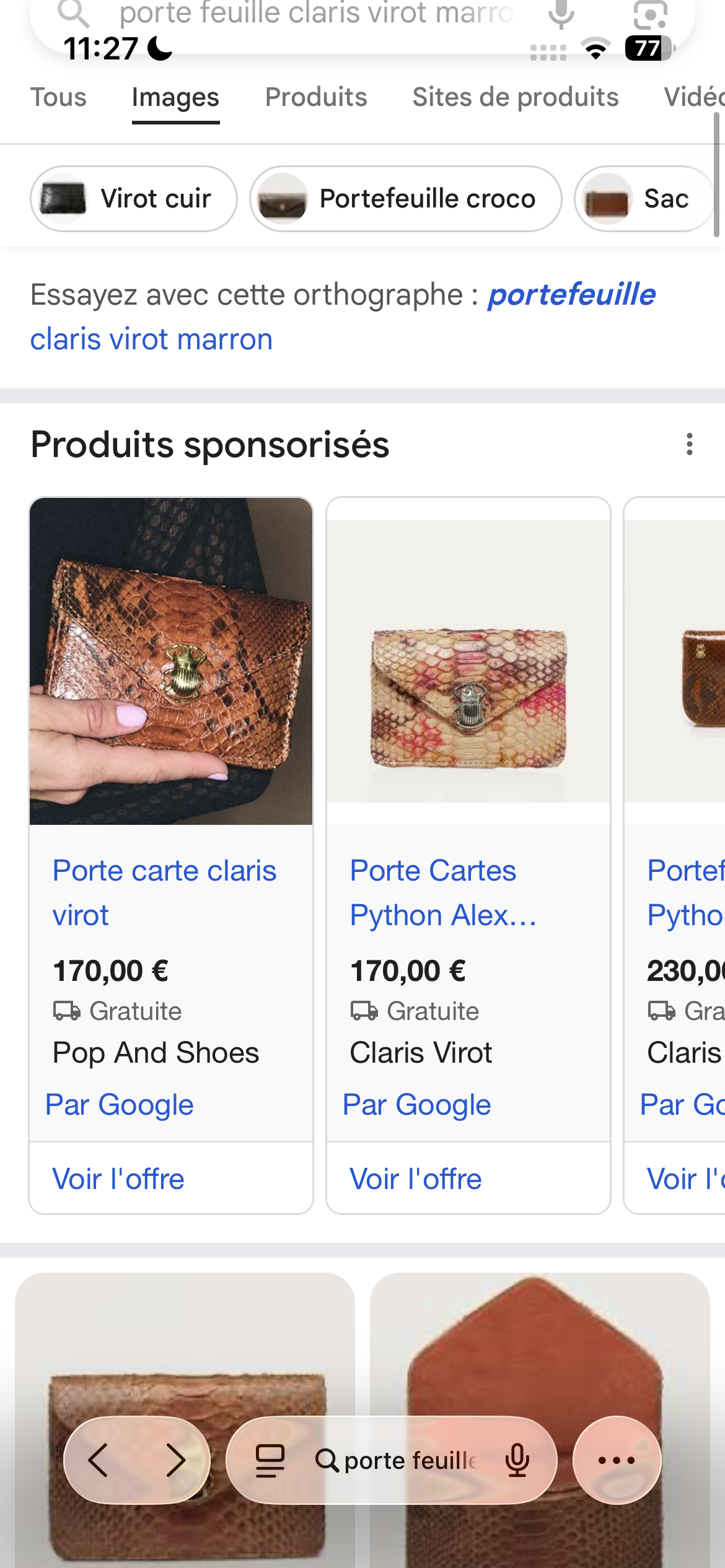Open the browser tabs overview icon
Image resolution: width=725 pixels, height=1568 pixels.
pos(270,1460)
